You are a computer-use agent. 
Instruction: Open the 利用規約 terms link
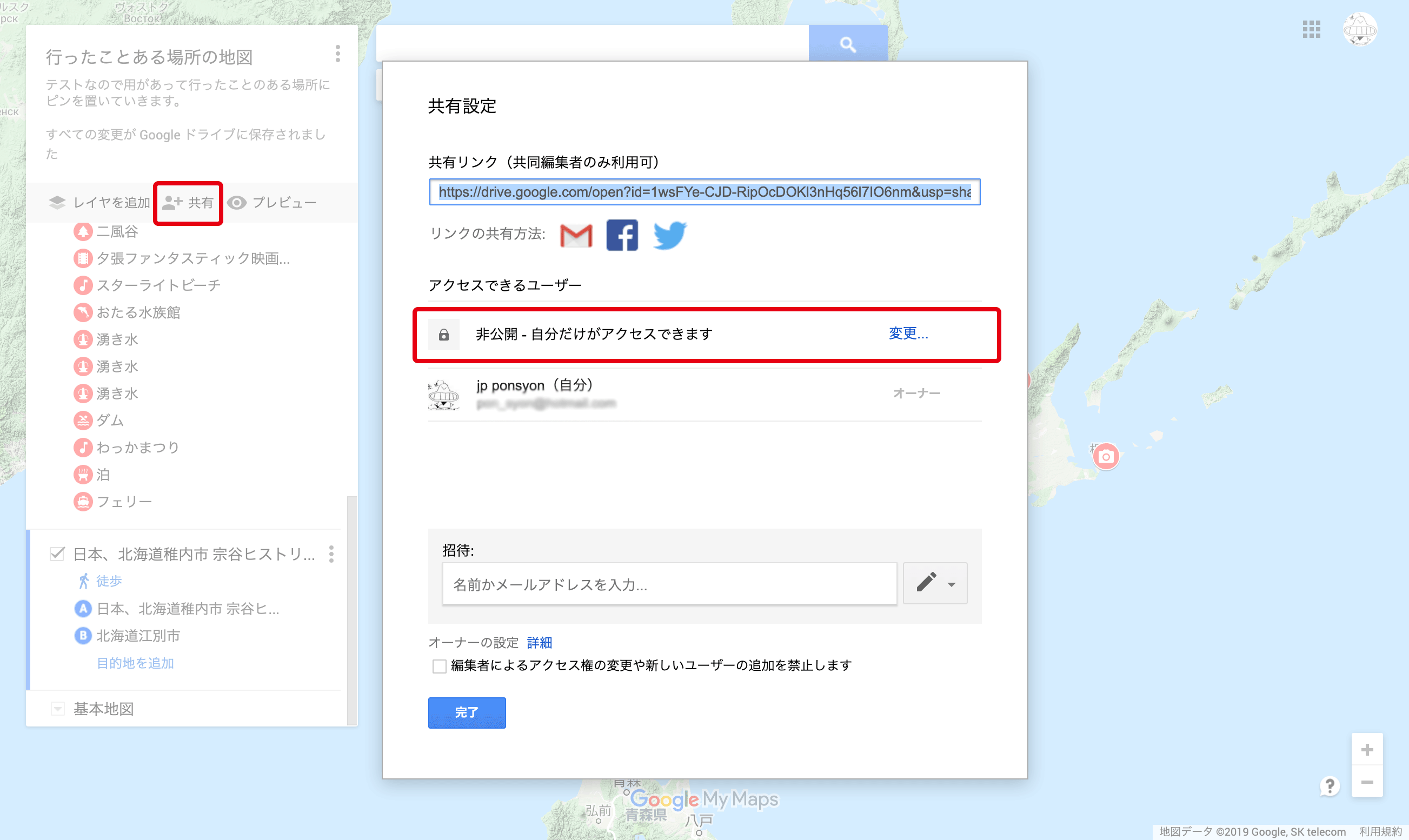click(1381, 831)
